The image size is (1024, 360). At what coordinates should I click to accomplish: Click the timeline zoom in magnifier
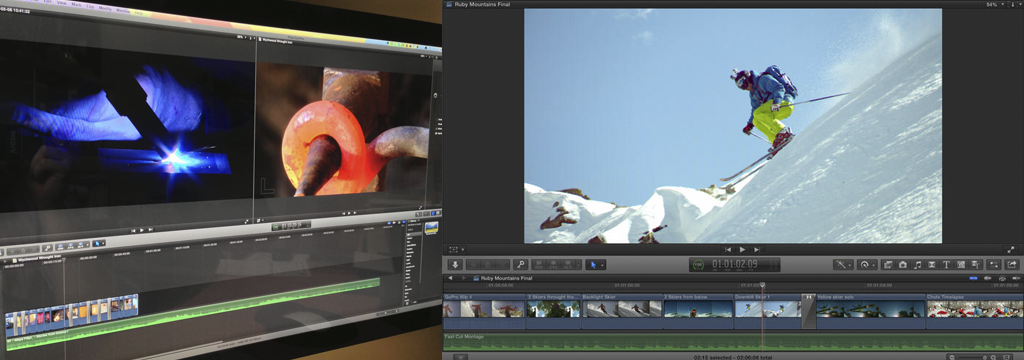click(993, 357)
